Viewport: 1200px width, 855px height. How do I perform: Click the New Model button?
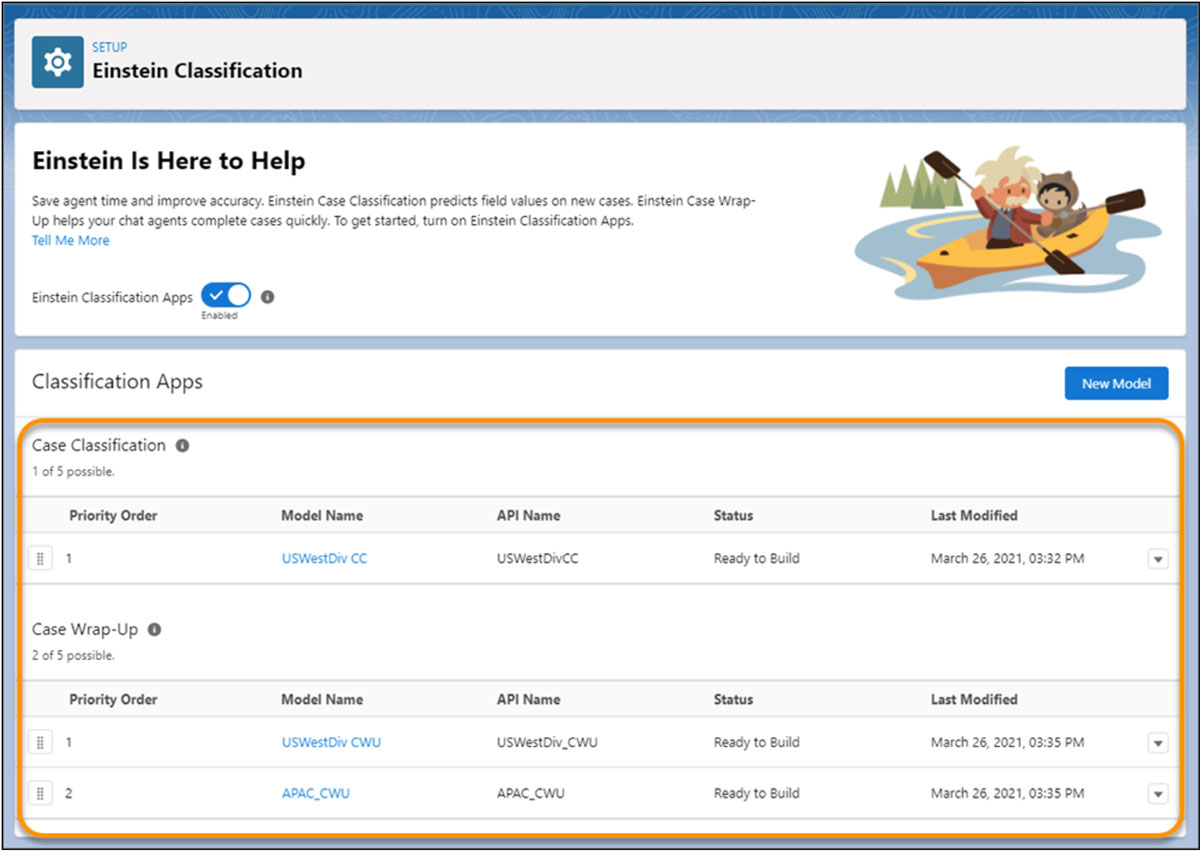(x=1116, y=383)
